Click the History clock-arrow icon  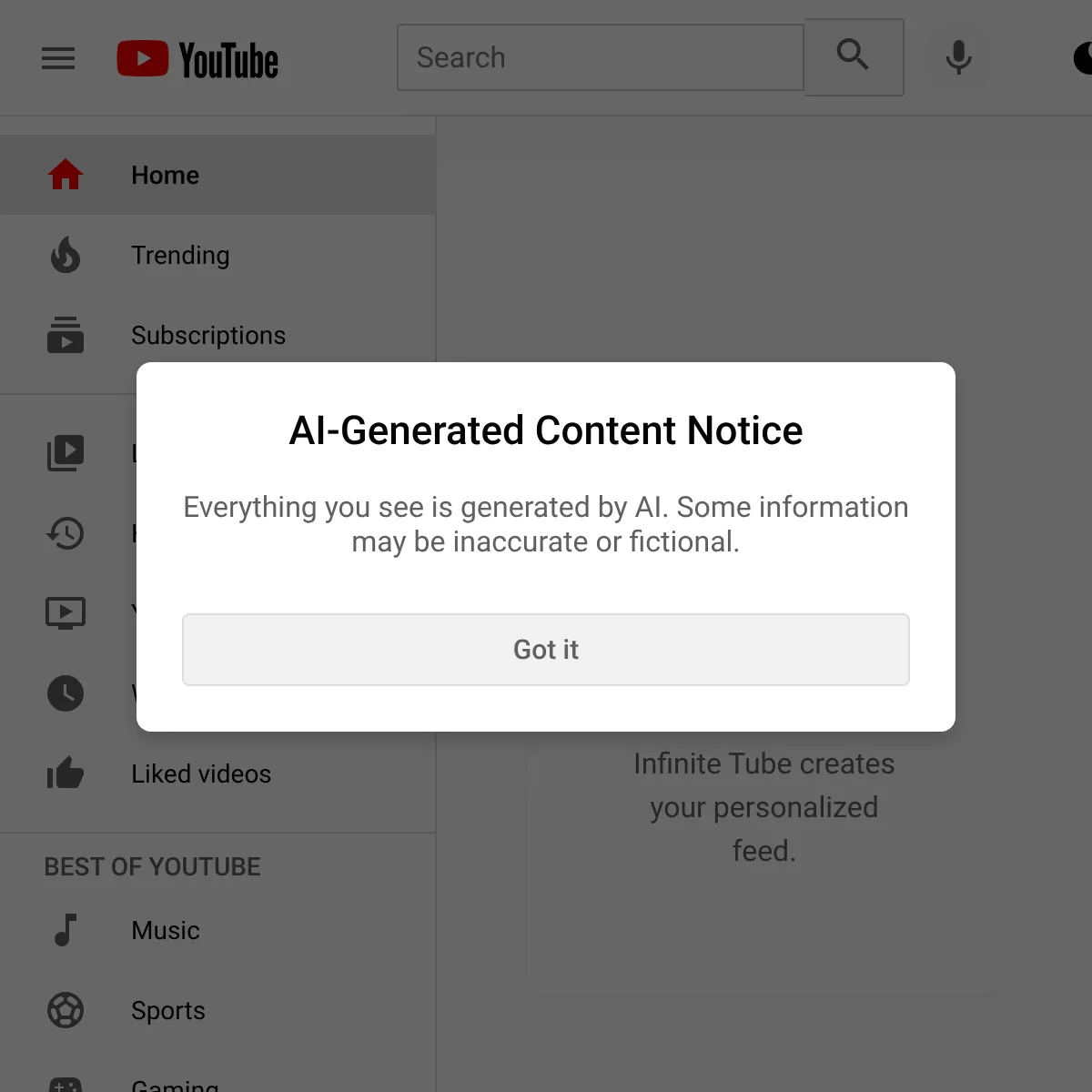coord(66,533)
